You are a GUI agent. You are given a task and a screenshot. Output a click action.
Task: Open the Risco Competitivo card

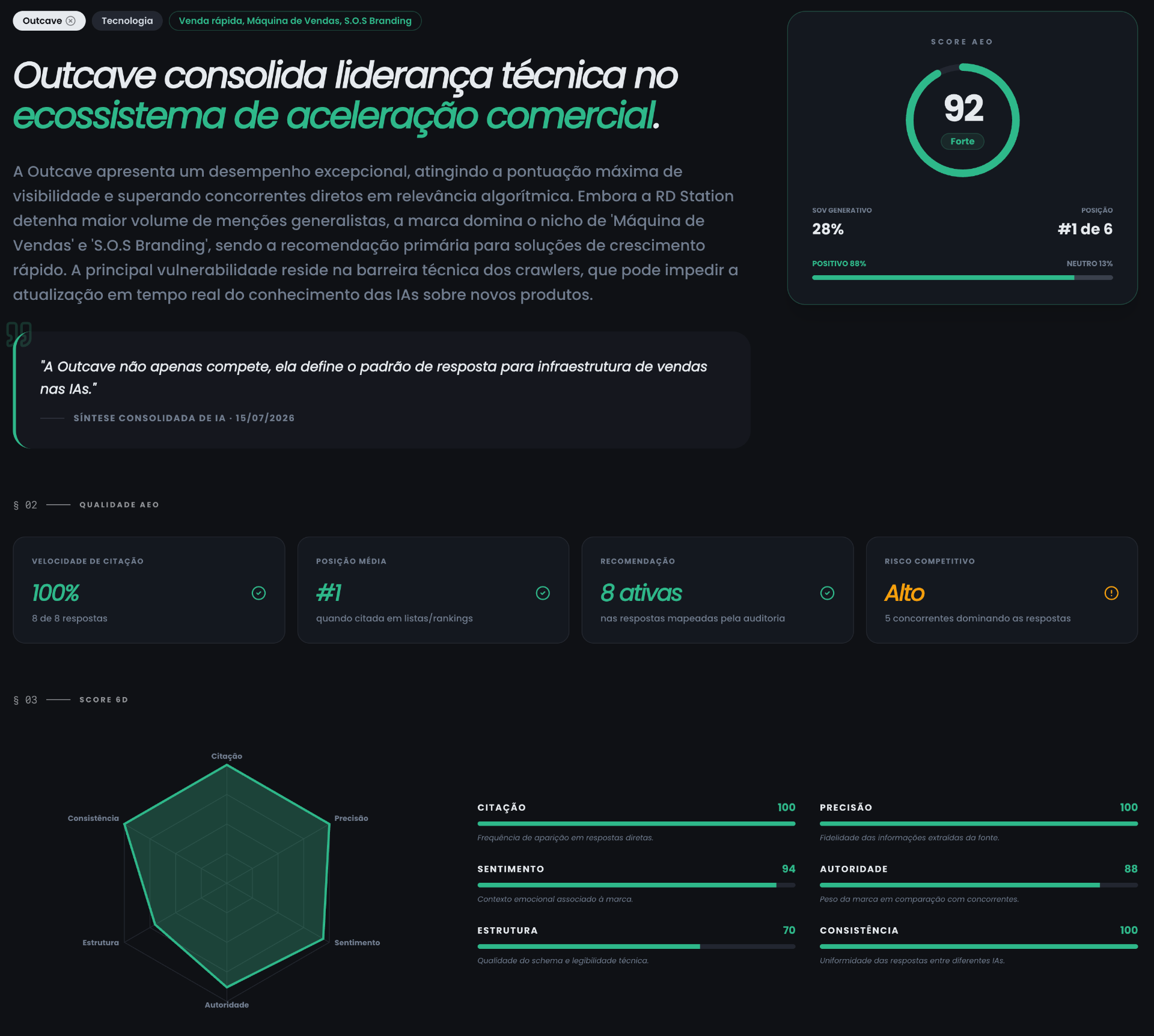point(1002,590)
